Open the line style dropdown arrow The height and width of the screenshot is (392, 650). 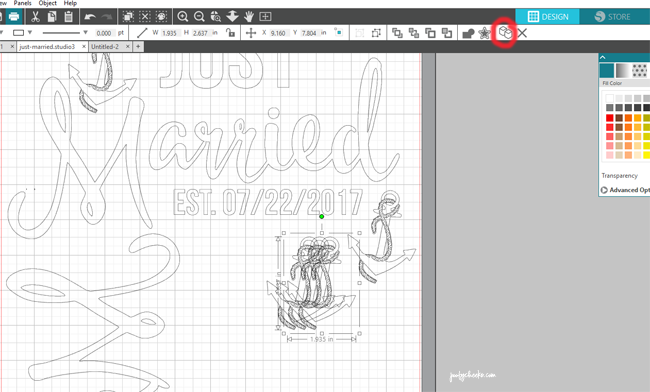pyautogui.click(x=85, y=32)
